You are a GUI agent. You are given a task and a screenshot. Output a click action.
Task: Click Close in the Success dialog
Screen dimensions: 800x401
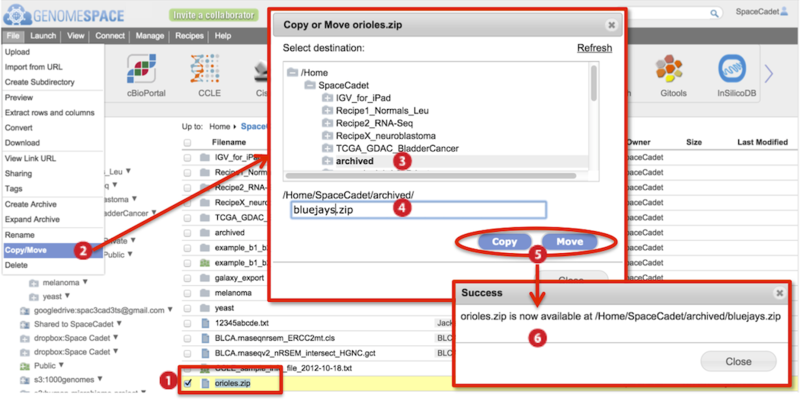click(738, 361)
